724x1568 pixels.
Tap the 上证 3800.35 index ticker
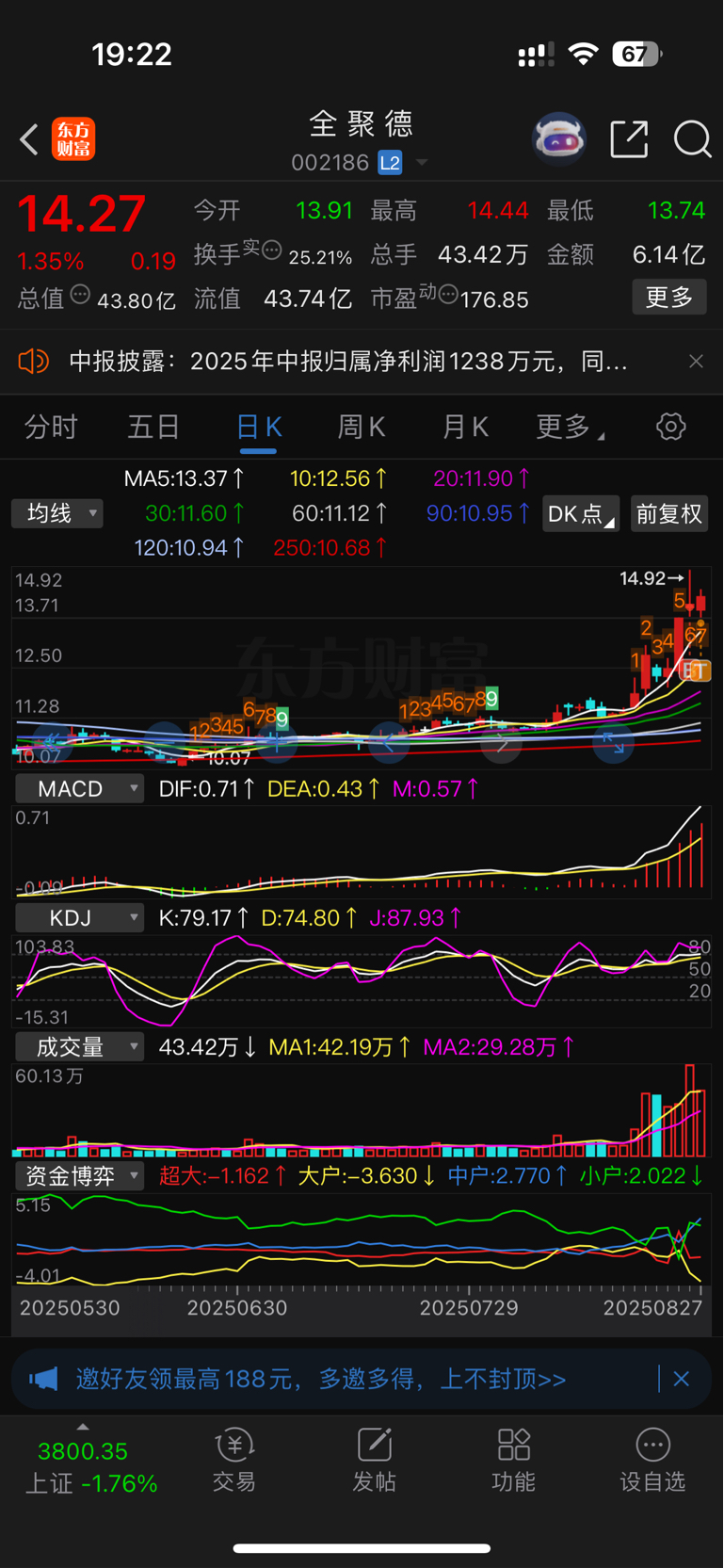coord(91,1467)
